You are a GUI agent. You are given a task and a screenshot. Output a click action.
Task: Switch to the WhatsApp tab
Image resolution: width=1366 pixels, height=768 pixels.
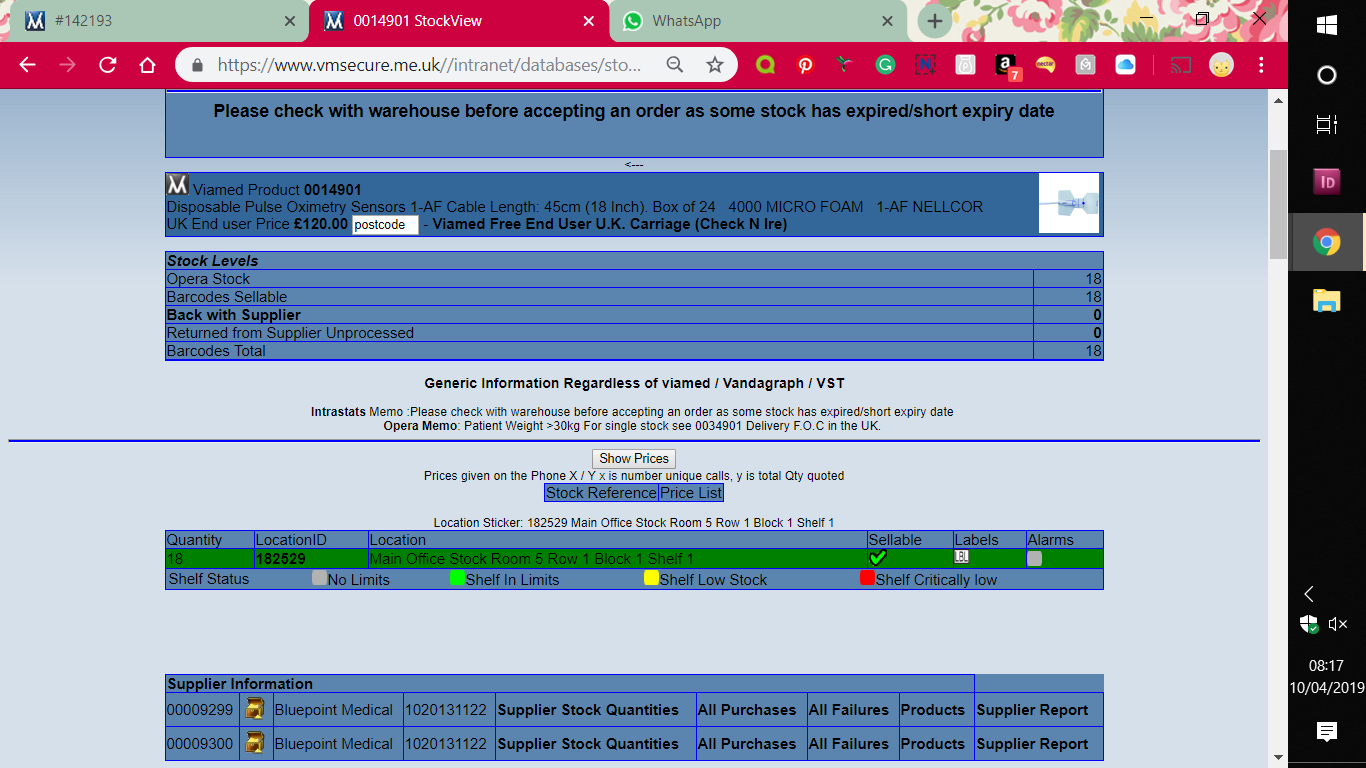click(x=750, y=21)
